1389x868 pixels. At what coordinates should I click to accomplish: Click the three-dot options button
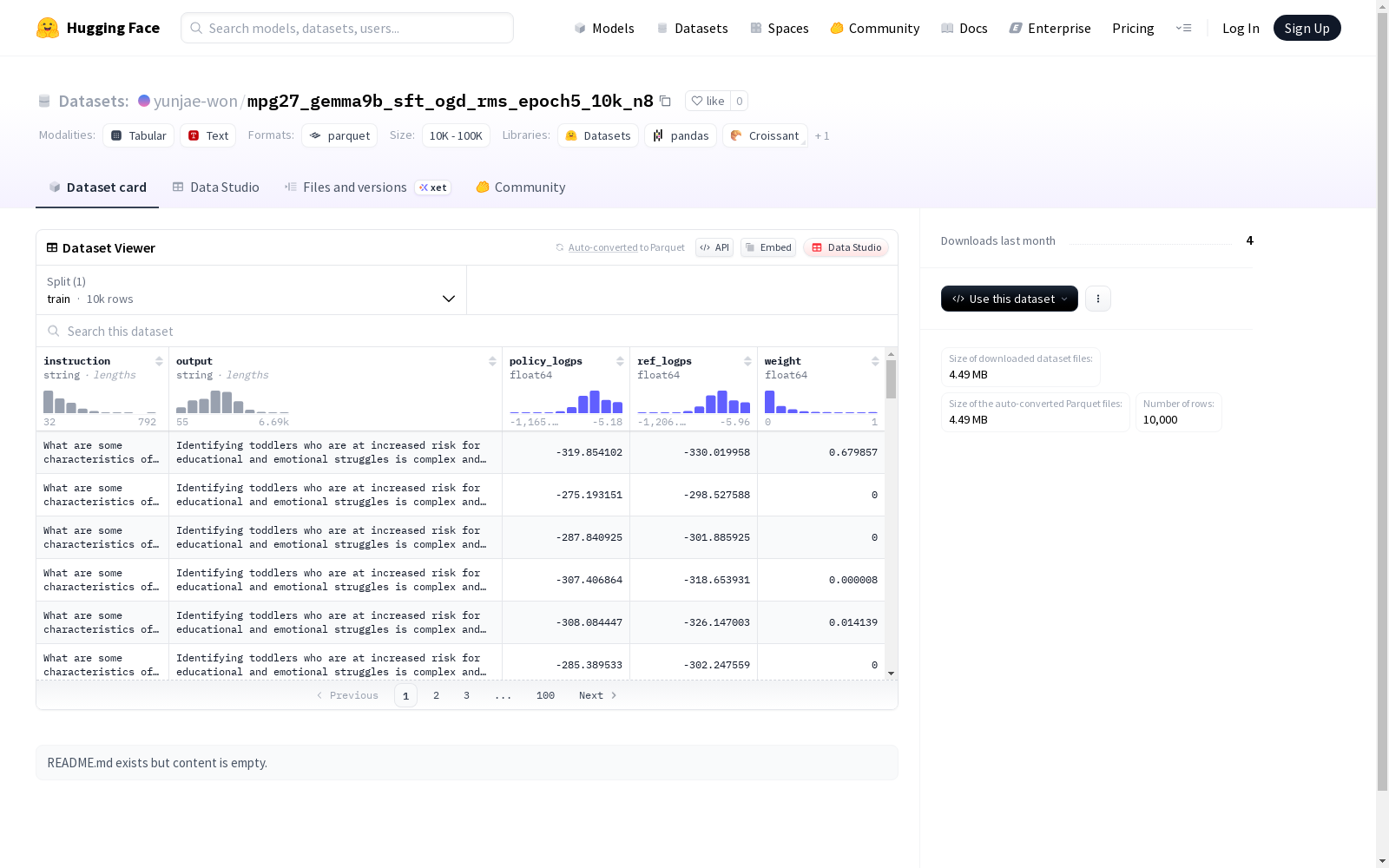pos(1098,299)
